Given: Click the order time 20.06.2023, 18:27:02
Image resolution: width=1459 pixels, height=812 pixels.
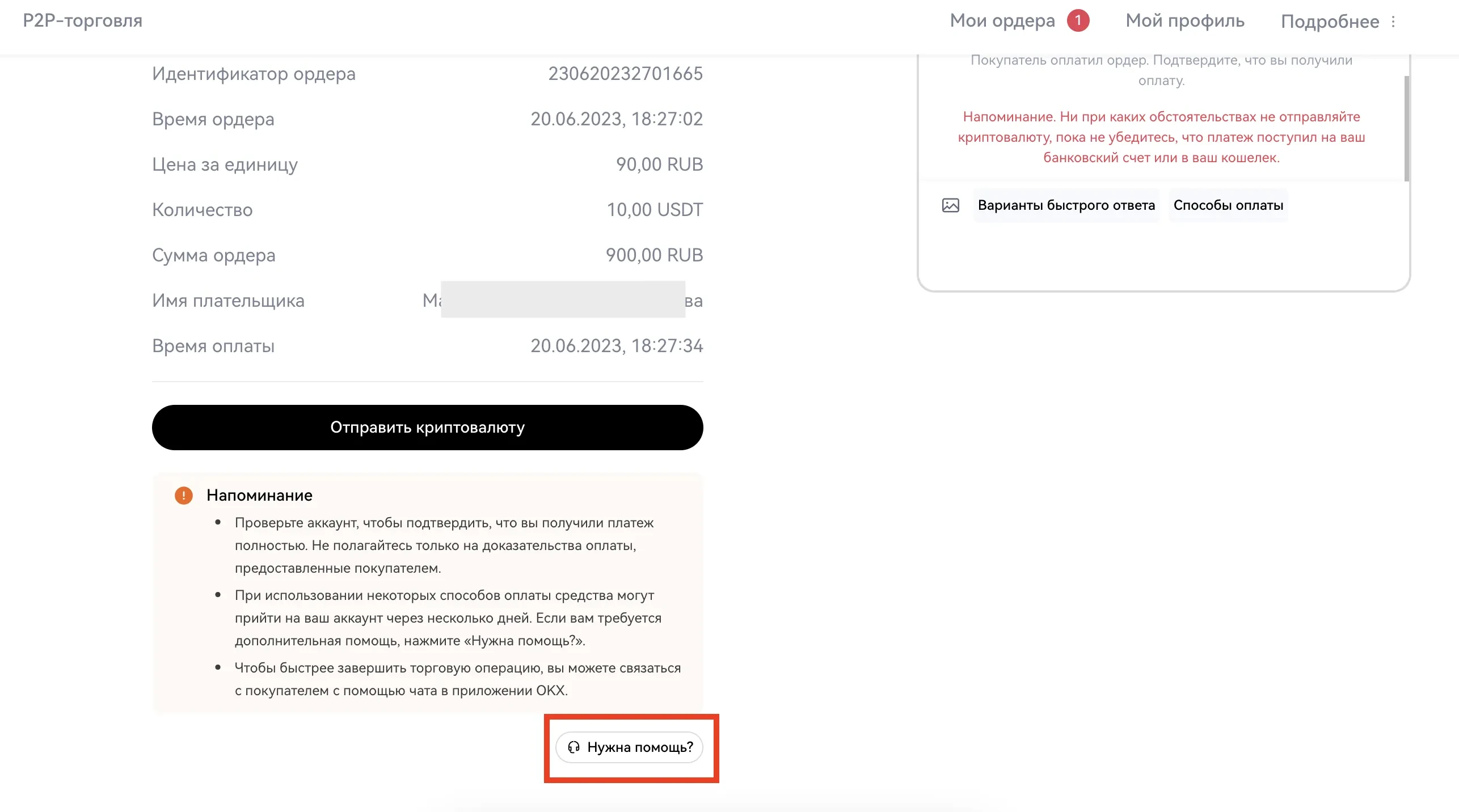Looking at the screenshot, I should click(x=616, y=119).
